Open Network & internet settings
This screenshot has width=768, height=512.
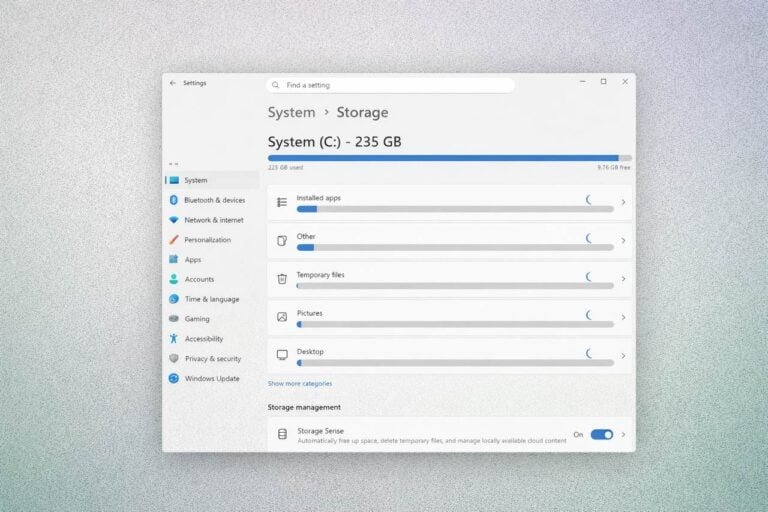tap(213, 220)
